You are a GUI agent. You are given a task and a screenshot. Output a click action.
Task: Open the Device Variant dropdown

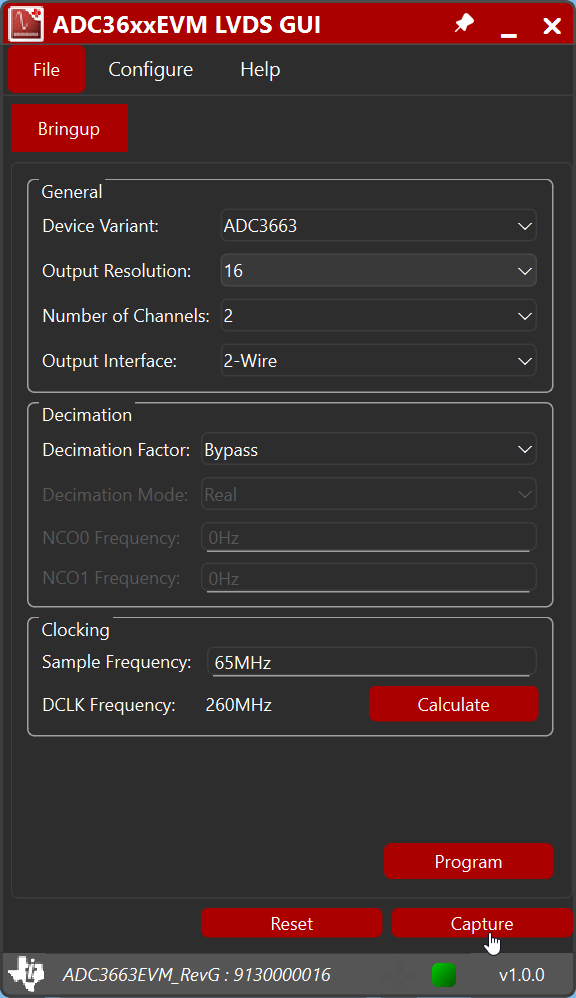378,225
